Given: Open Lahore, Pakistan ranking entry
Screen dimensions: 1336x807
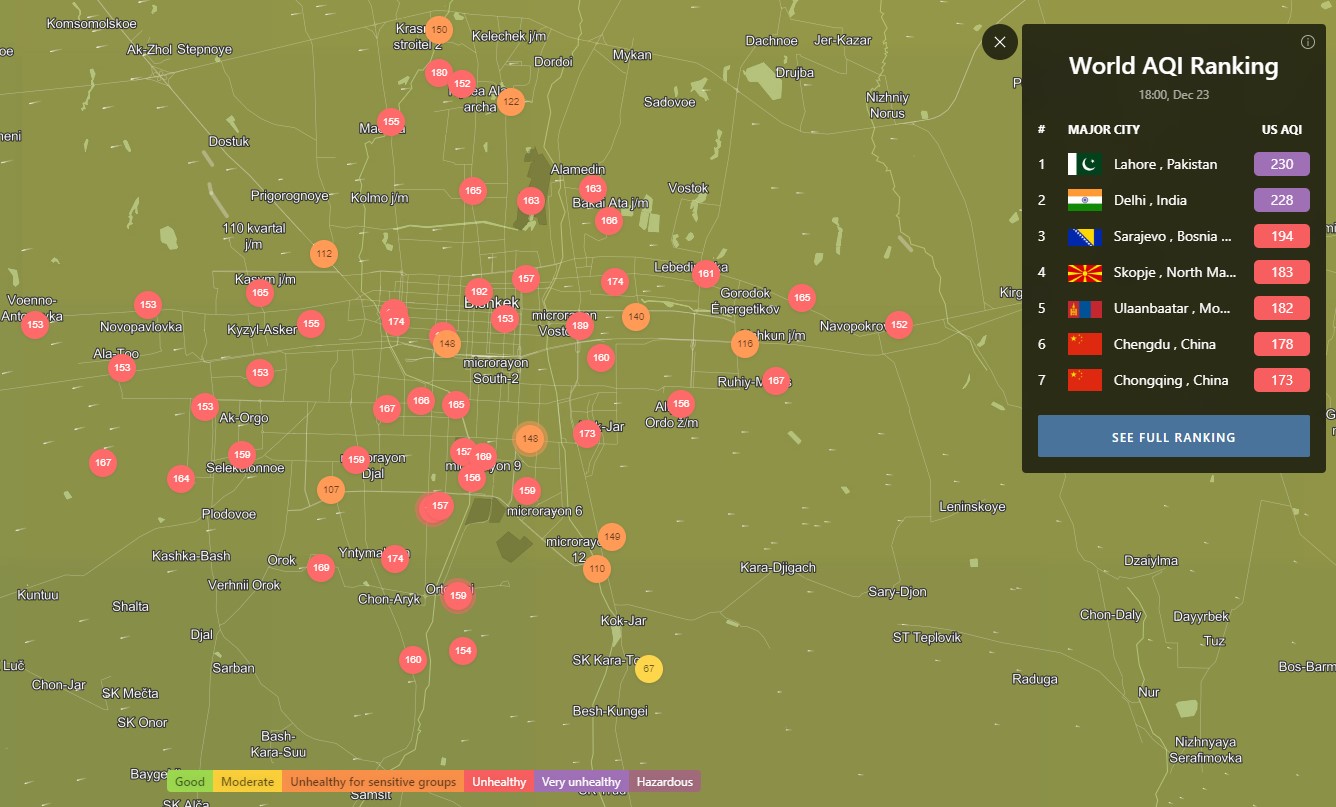Looking at the screenshot, I should tap(1165, 164).
